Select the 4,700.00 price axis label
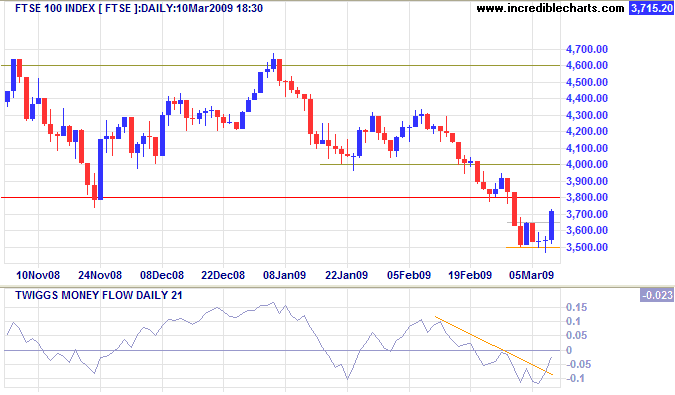 (x=587, y=49)
